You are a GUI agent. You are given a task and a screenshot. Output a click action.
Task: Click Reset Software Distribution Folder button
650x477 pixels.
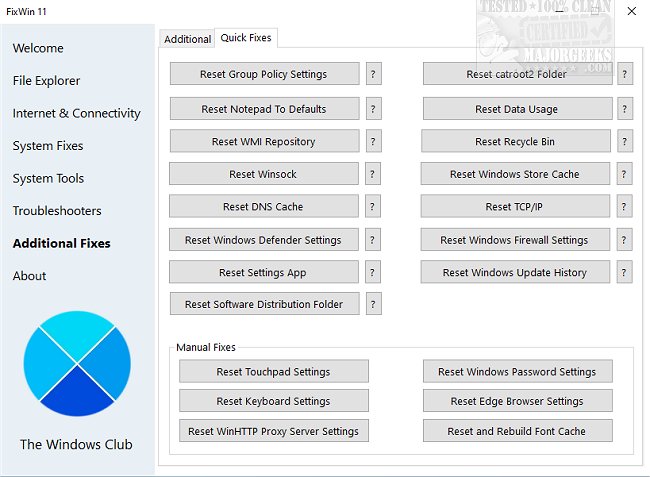(x=264, y=304)
